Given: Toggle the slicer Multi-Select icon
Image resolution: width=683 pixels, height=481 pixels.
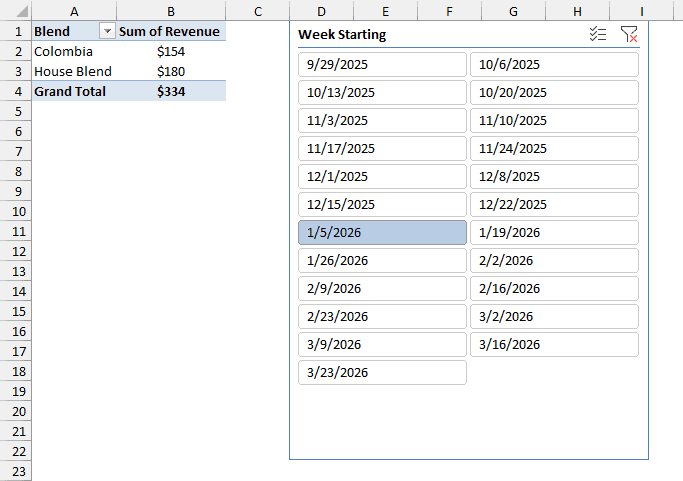Looking at the screenshot, I should (598, 34).
